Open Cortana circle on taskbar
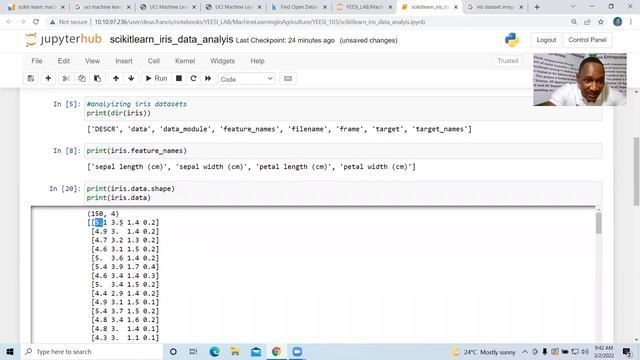 (x=173, y=351)
